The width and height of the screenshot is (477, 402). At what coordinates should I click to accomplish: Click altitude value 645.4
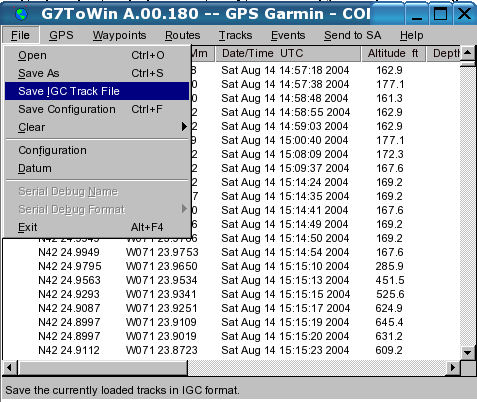[389, 322]
